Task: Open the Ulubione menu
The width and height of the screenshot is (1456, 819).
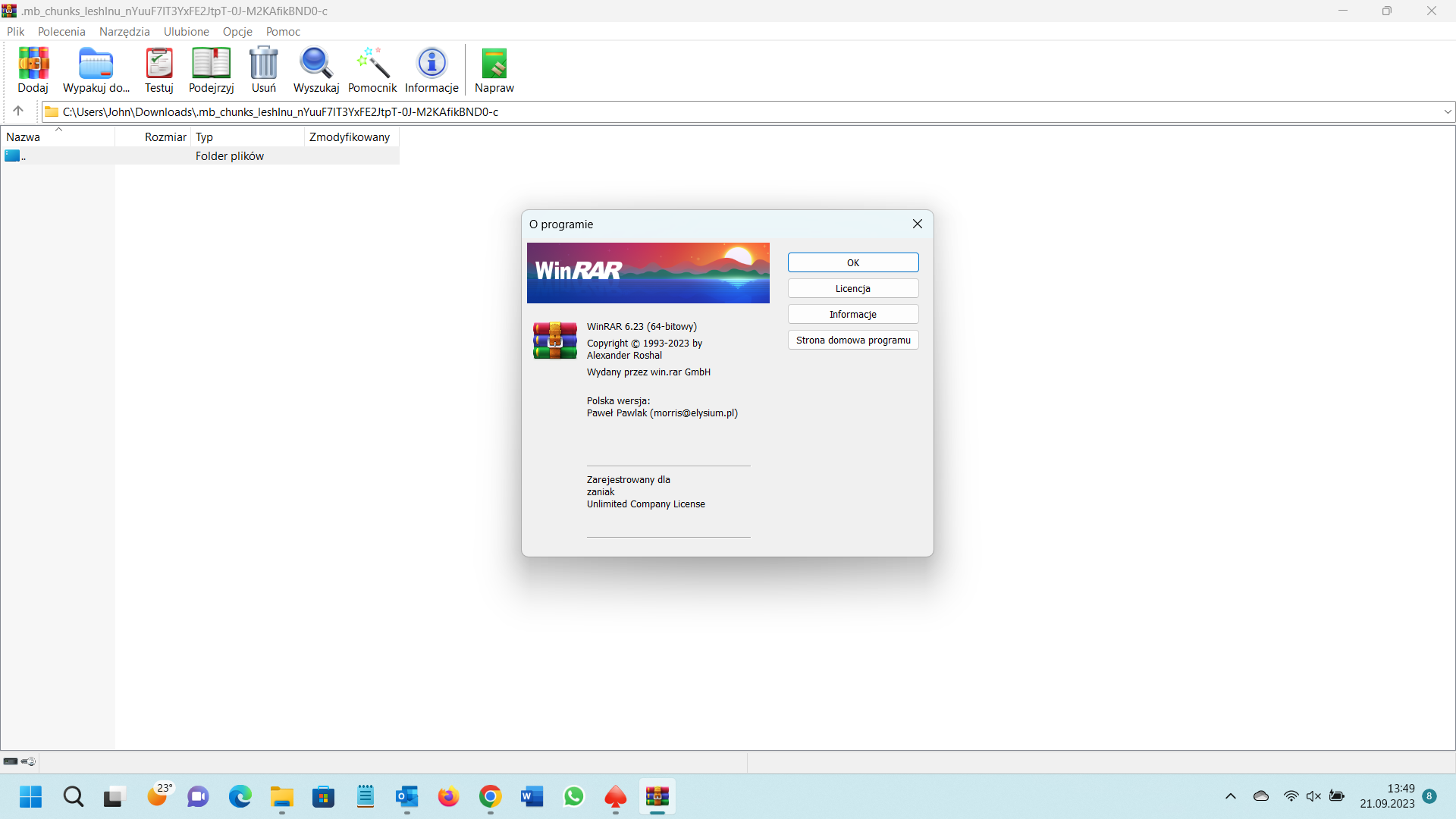Action: [x=187, y=32]
